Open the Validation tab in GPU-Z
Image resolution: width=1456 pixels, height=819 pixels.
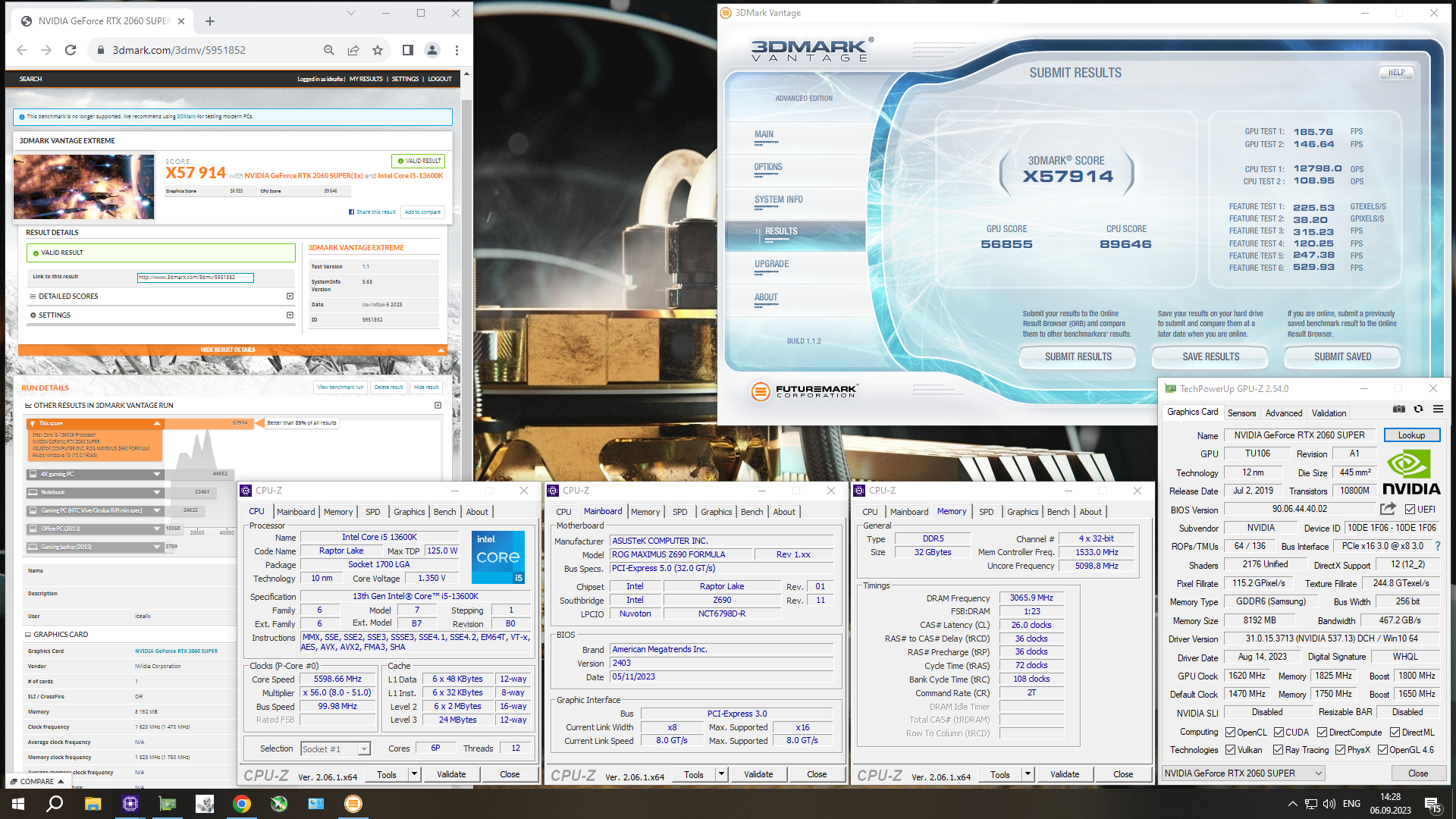click(x=1329, y=413)
